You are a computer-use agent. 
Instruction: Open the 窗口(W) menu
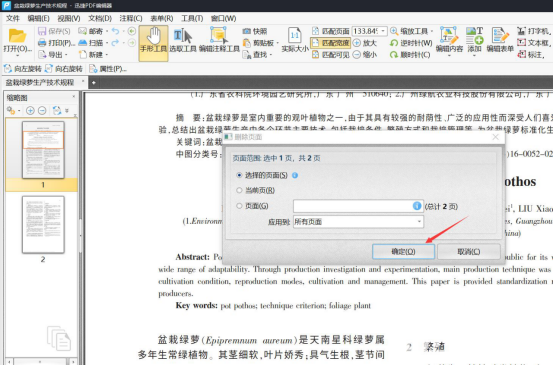223,18
